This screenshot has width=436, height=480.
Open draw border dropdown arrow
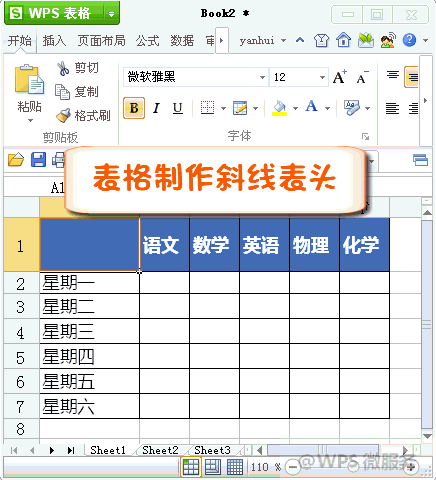click(256, 108)
